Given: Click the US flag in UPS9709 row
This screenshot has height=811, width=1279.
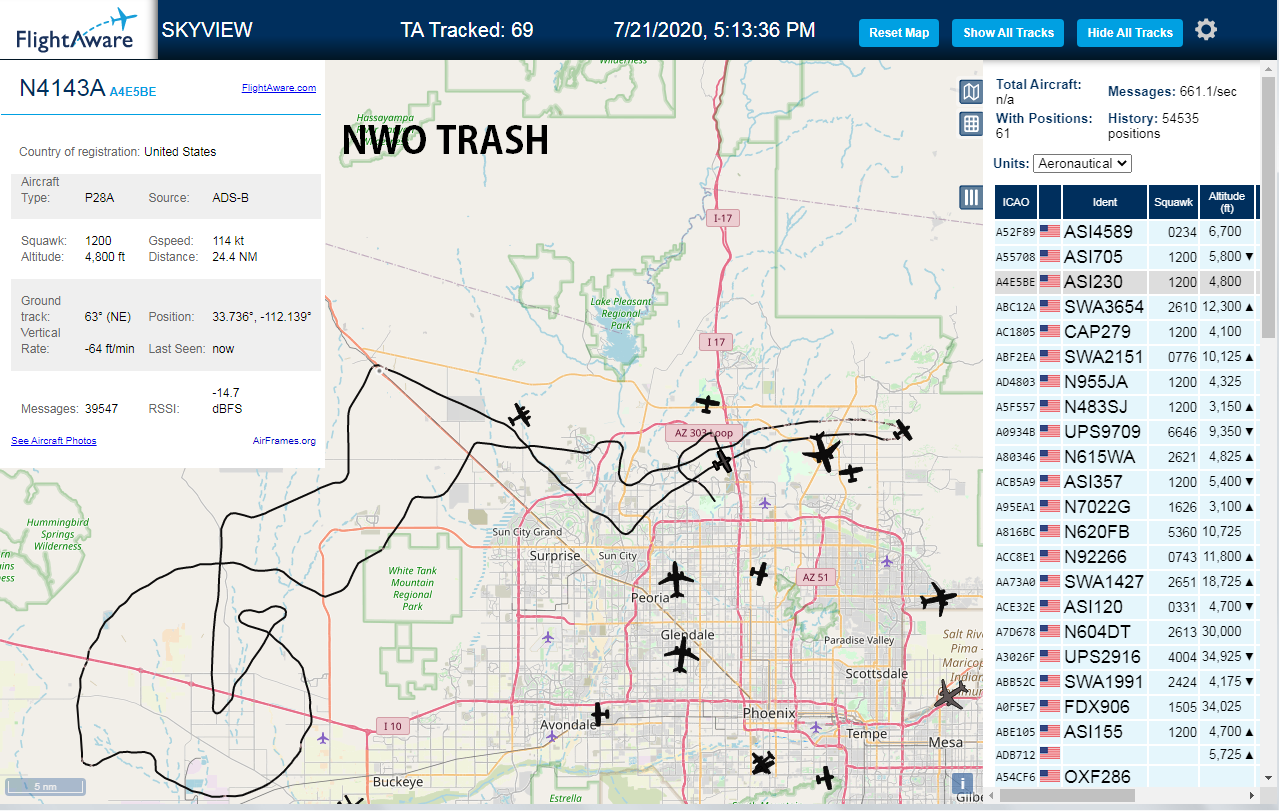Looking at the screenshot, I should 1050,431.
